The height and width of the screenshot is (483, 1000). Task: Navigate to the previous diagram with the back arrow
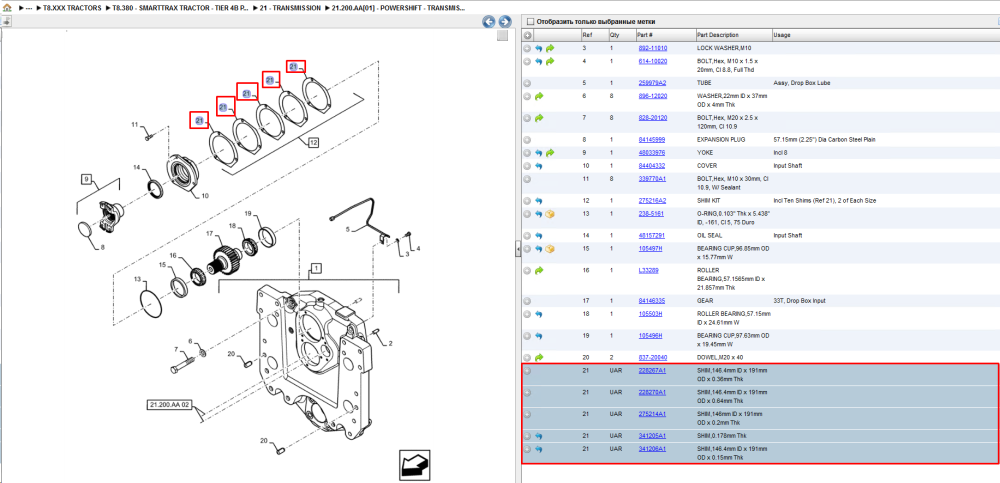click(489, 22)
